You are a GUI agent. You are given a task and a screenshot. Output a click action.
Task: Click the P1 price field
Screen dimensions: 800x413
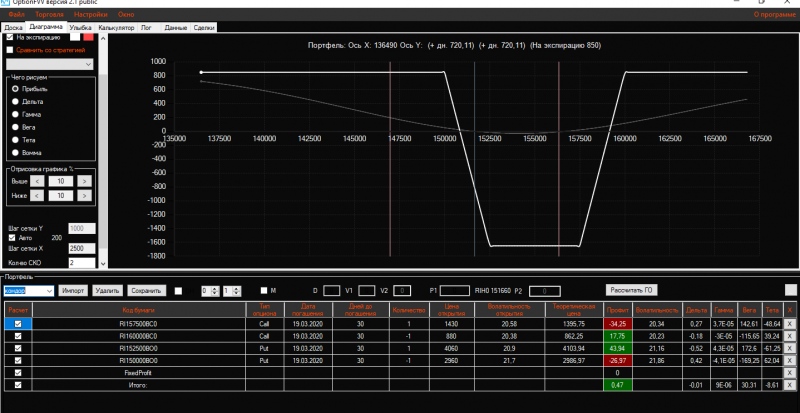[455, 290]
